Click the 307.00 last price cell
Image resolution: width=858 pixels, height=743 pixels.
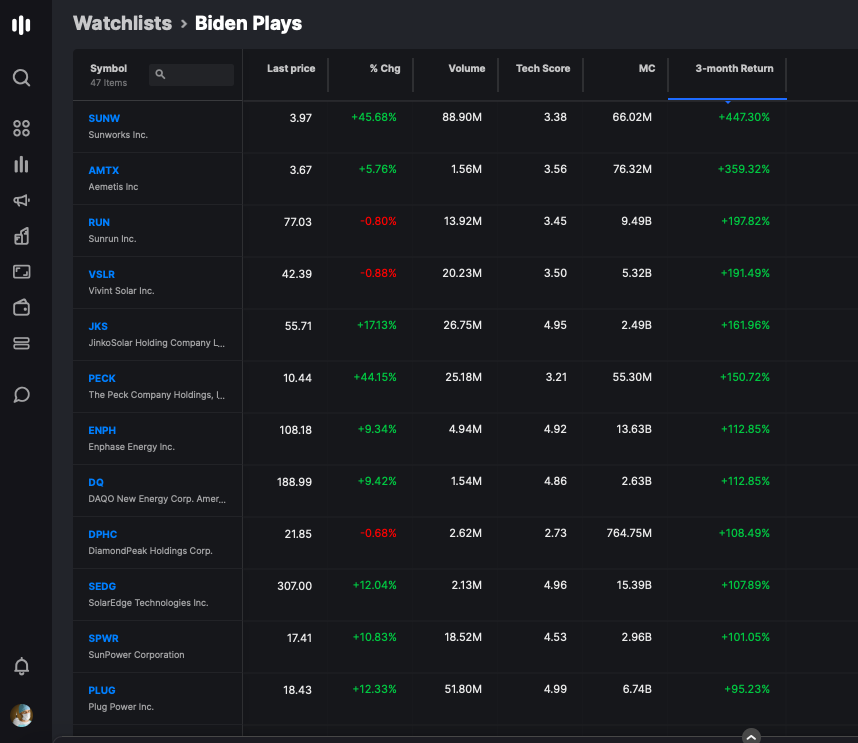[x=294, y=585]
